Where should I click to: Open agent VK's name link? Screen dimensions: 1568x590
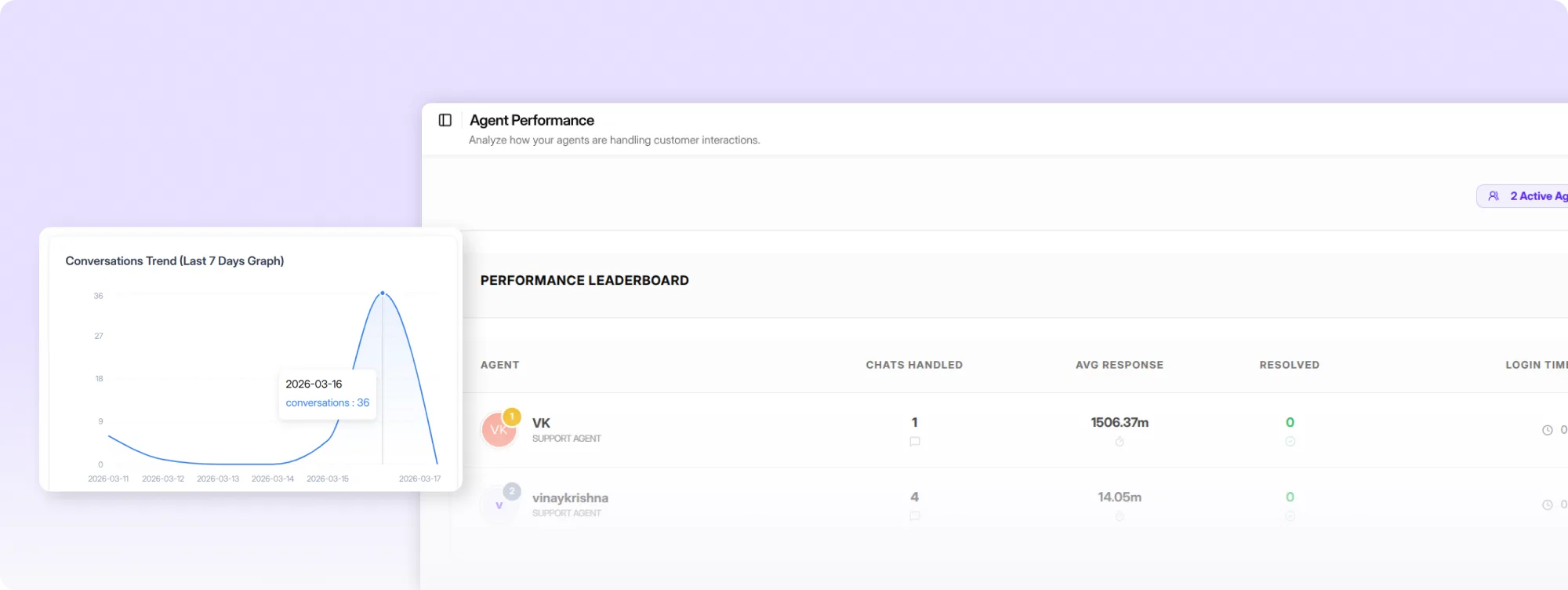click(x=541, y=423)
